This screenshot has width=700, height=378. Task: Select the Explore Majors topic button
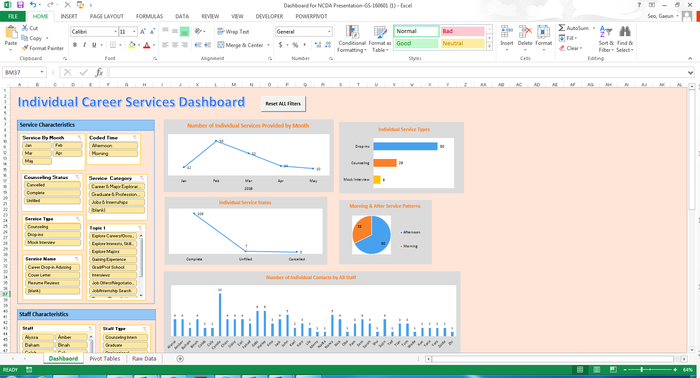click(x=114, y=252)
